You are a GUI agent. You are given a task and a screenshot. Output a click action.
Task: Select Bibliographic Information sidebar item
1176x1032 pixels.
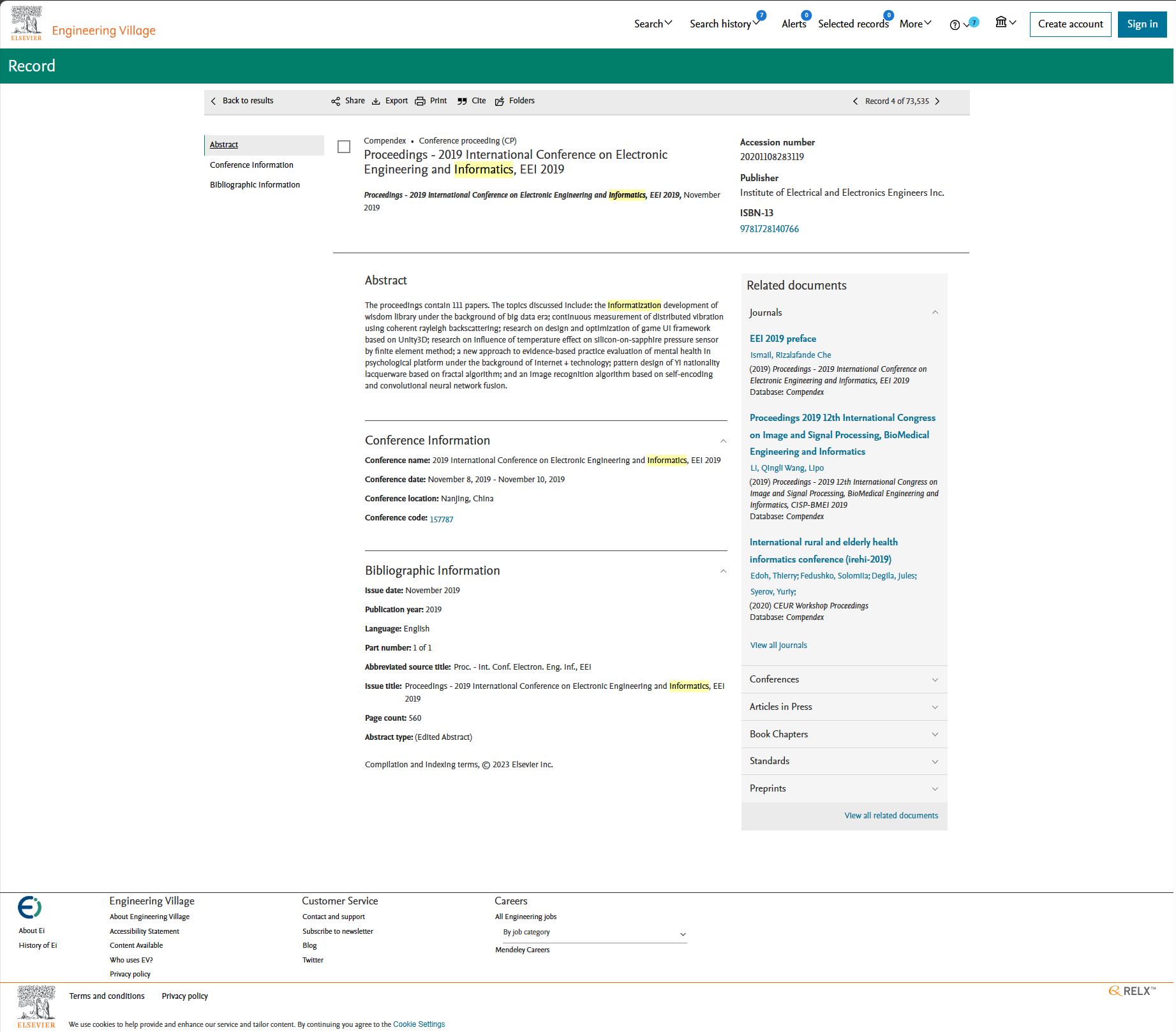coord(255,185)
